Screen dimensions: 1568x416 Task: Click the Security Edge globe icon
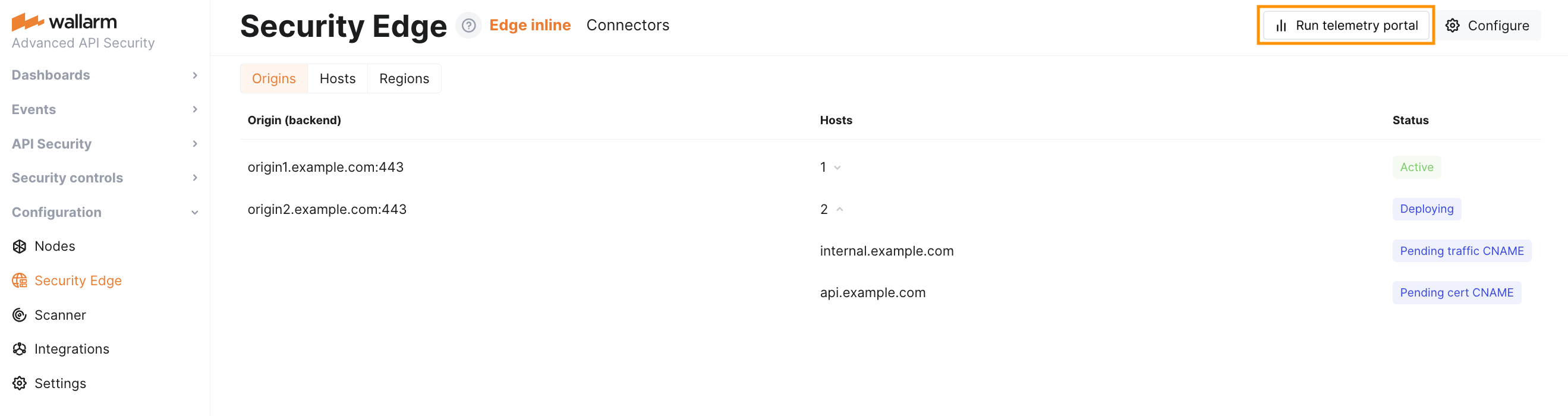click(20, 281)
